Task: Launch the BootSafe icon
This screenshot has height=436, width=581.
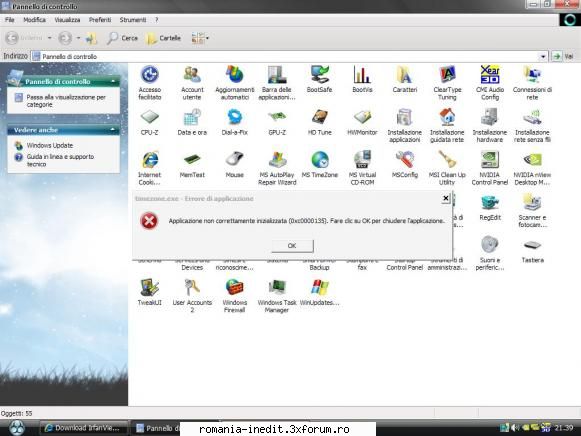Action: click(x=319, y=79)
